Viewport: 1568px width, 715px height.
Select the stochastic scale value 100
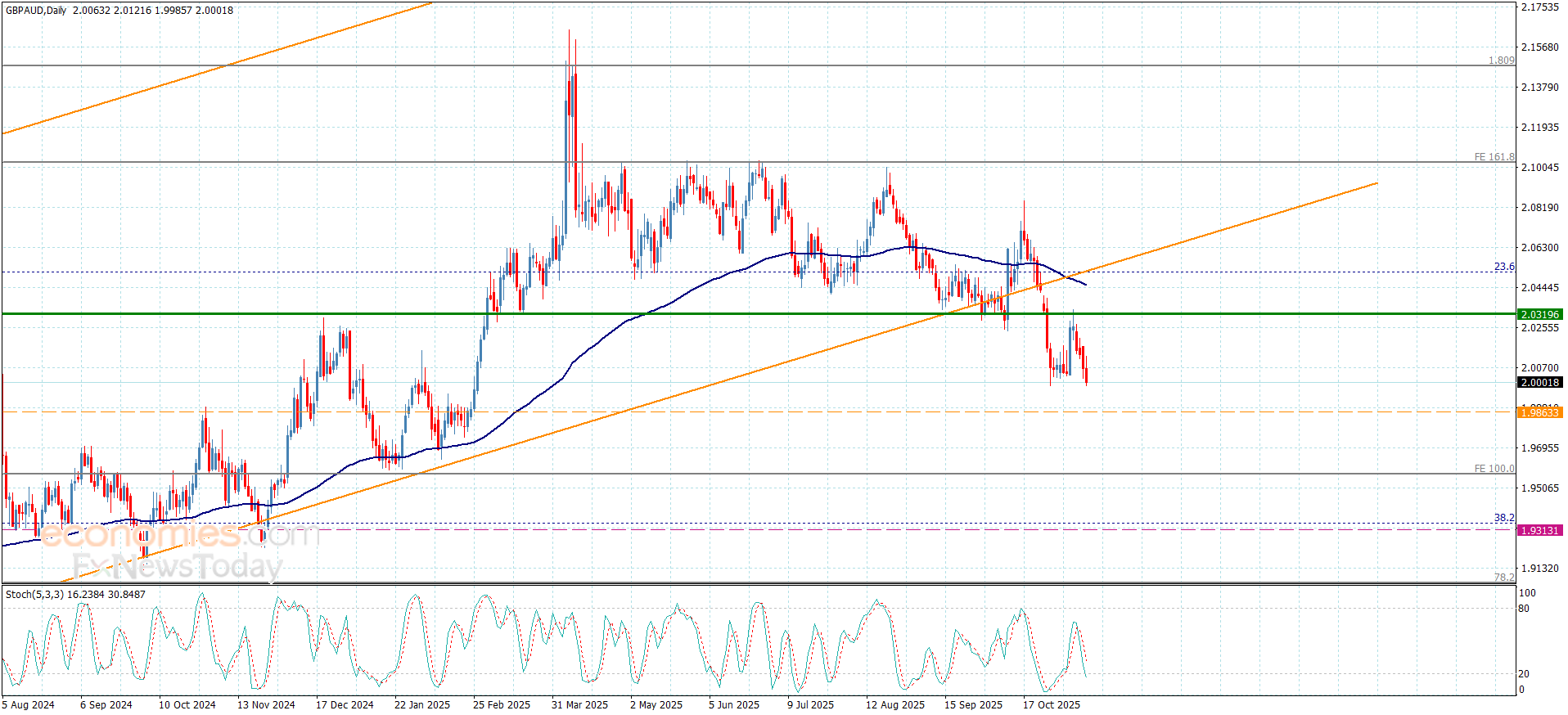pyautogui.click(x=1527, y=593)
